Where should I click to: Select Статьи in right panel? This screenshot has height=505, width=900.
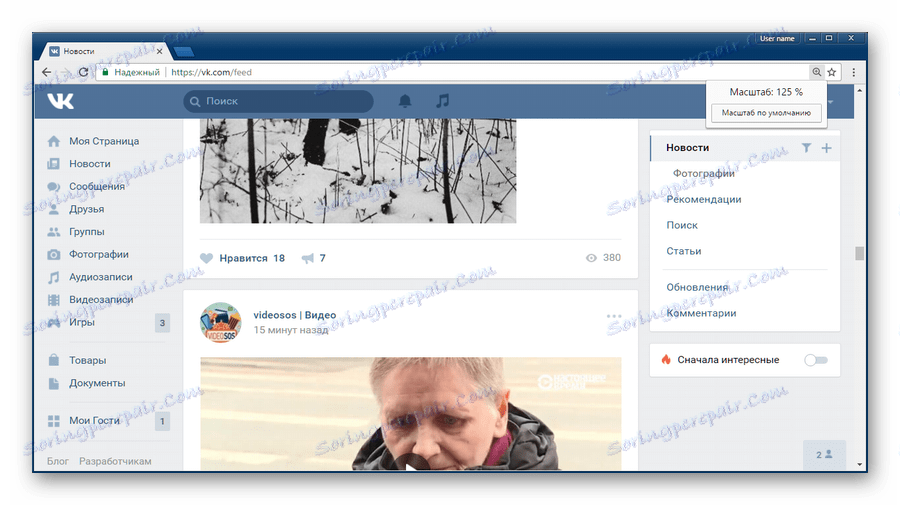tap(684, 251)
